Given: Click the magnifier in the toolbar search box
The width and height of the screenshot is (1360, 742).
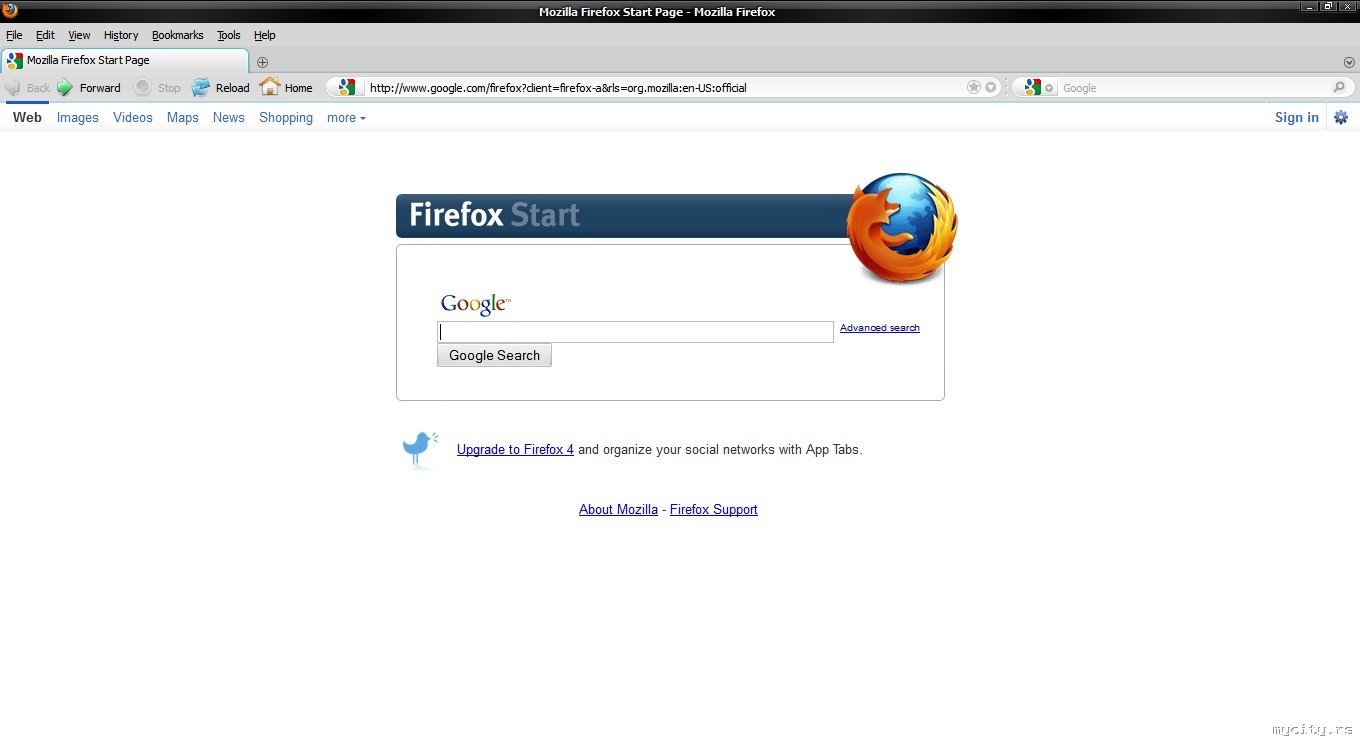Looking at the screenshot, I should coord(1340,88).
